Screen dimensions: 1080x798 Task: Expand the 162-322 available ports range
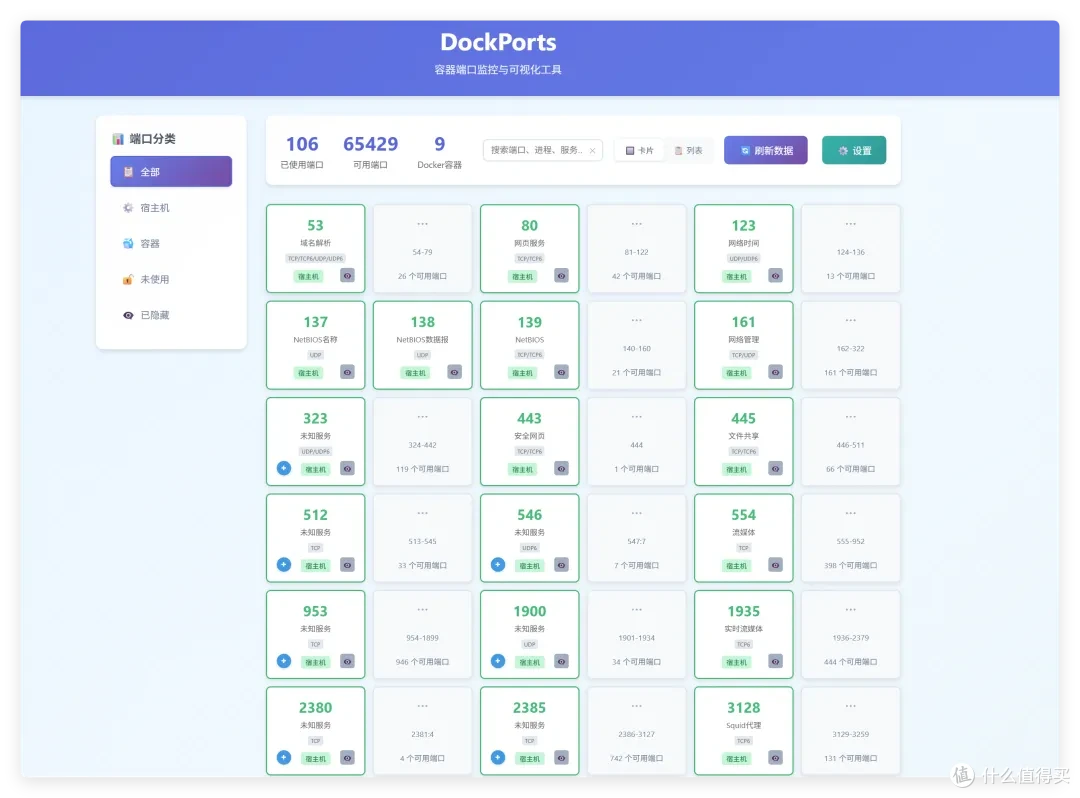click(851, 345)
